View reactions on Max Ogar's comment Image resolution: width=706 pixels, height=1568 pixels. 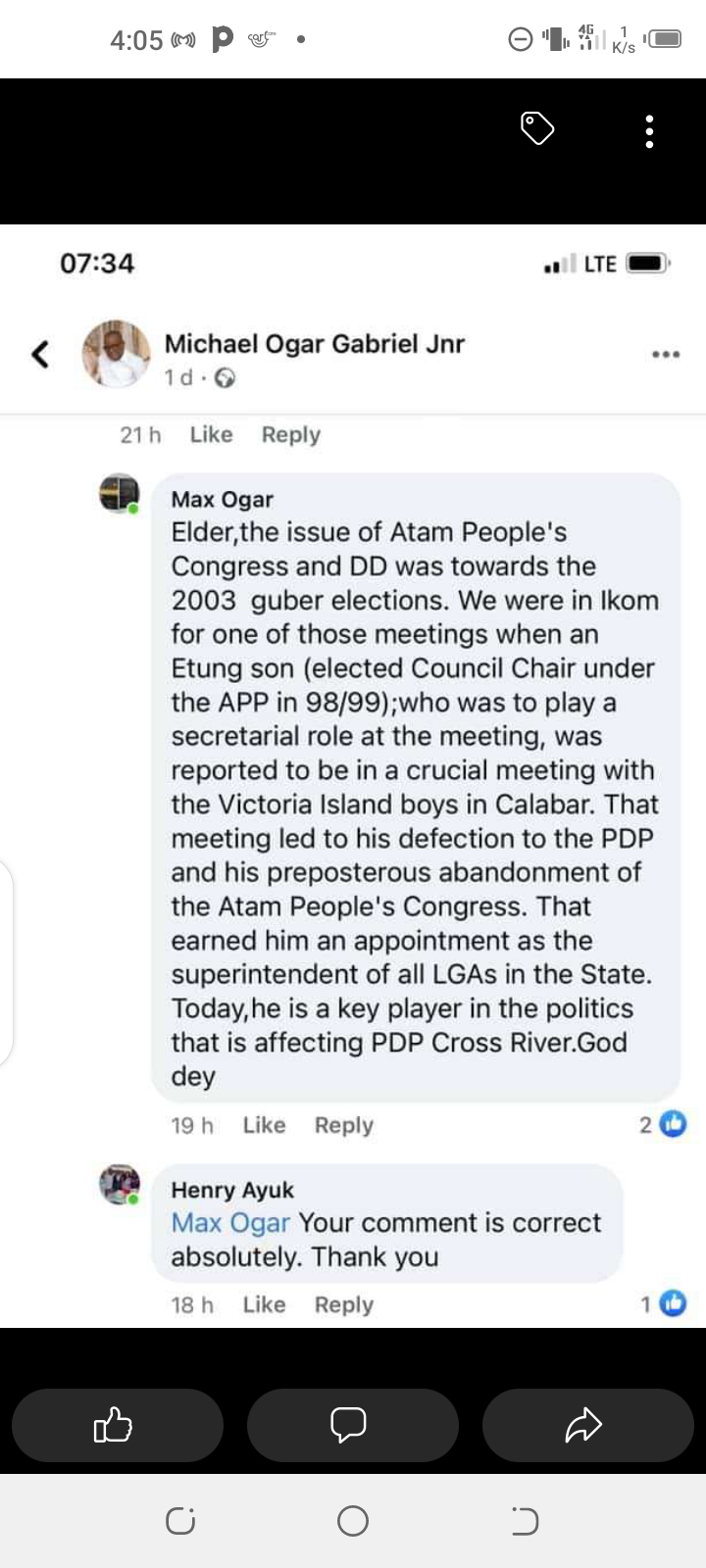pos(664,1124)
